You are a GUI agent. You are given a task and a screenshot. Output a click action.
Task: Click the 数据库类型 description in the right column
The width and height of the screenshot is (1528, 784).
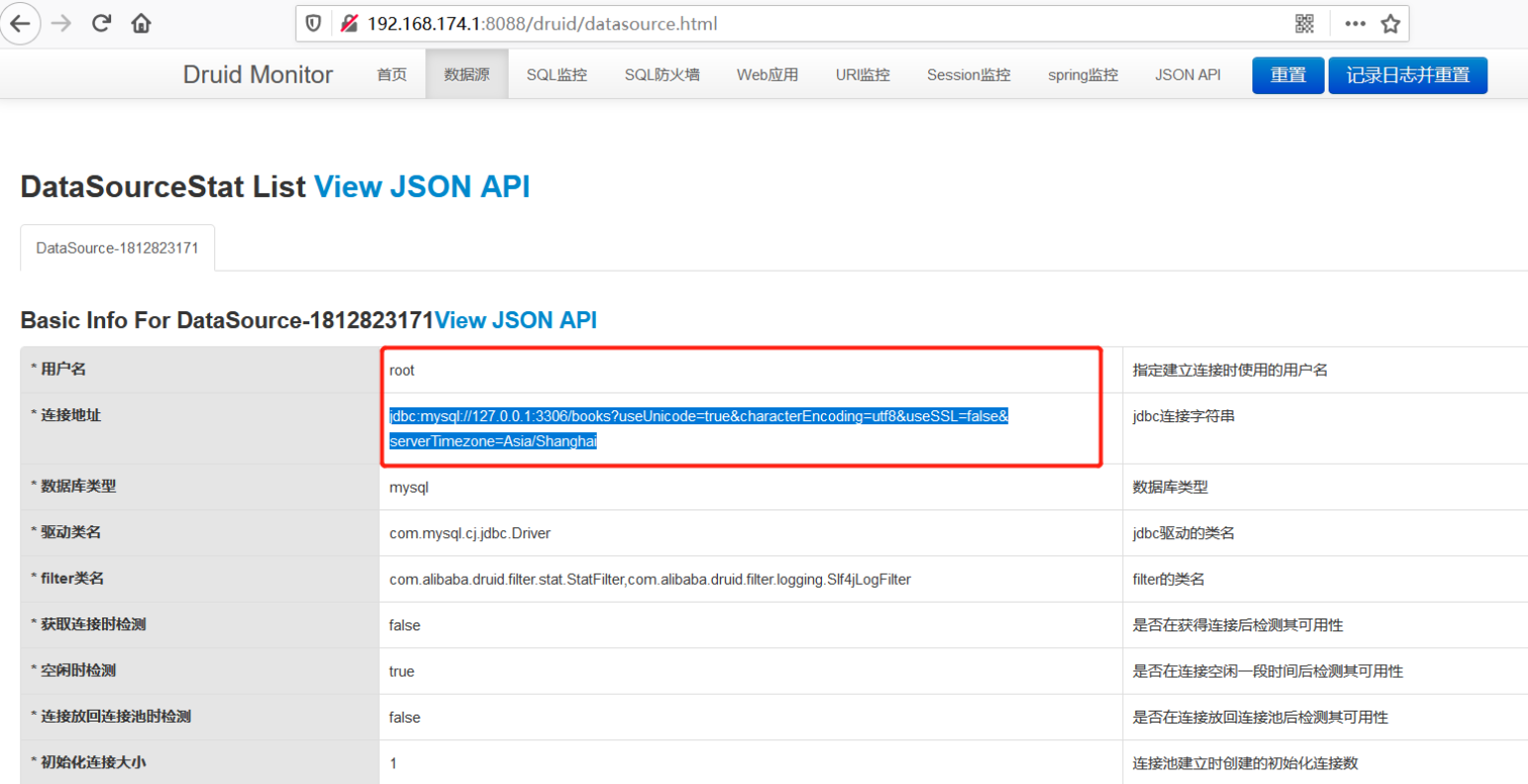coord(1170,488)
